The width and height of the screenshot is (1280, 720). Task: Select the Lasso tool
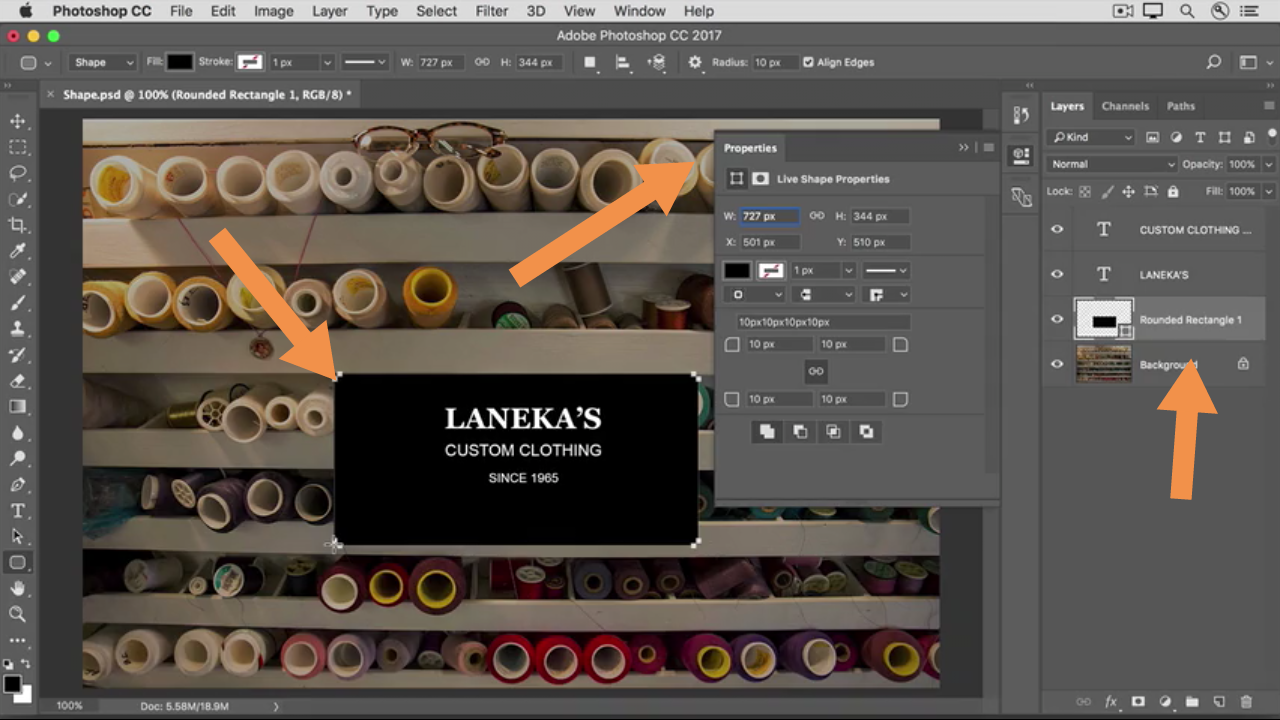(17, 173)
